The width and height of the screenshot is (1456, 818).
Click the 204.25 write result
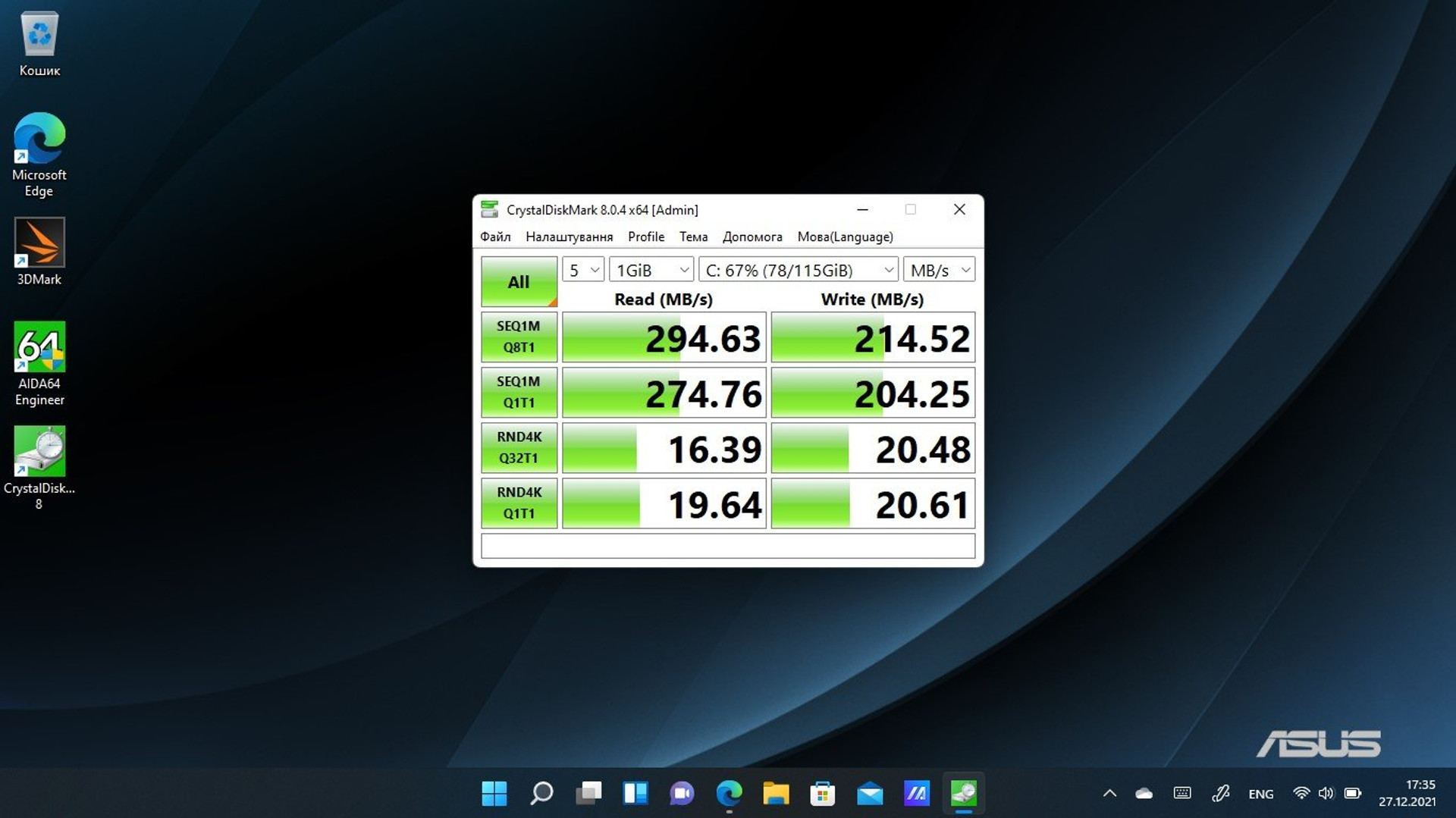point(873,393)
